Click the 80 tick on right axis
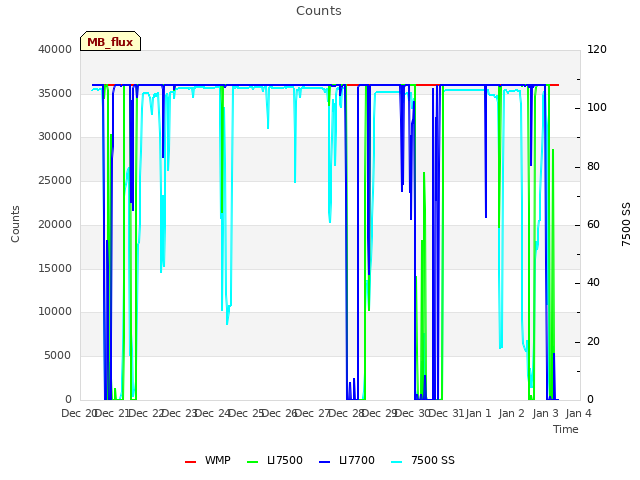The height and width of the screenshot is (480, 640). 593,167
